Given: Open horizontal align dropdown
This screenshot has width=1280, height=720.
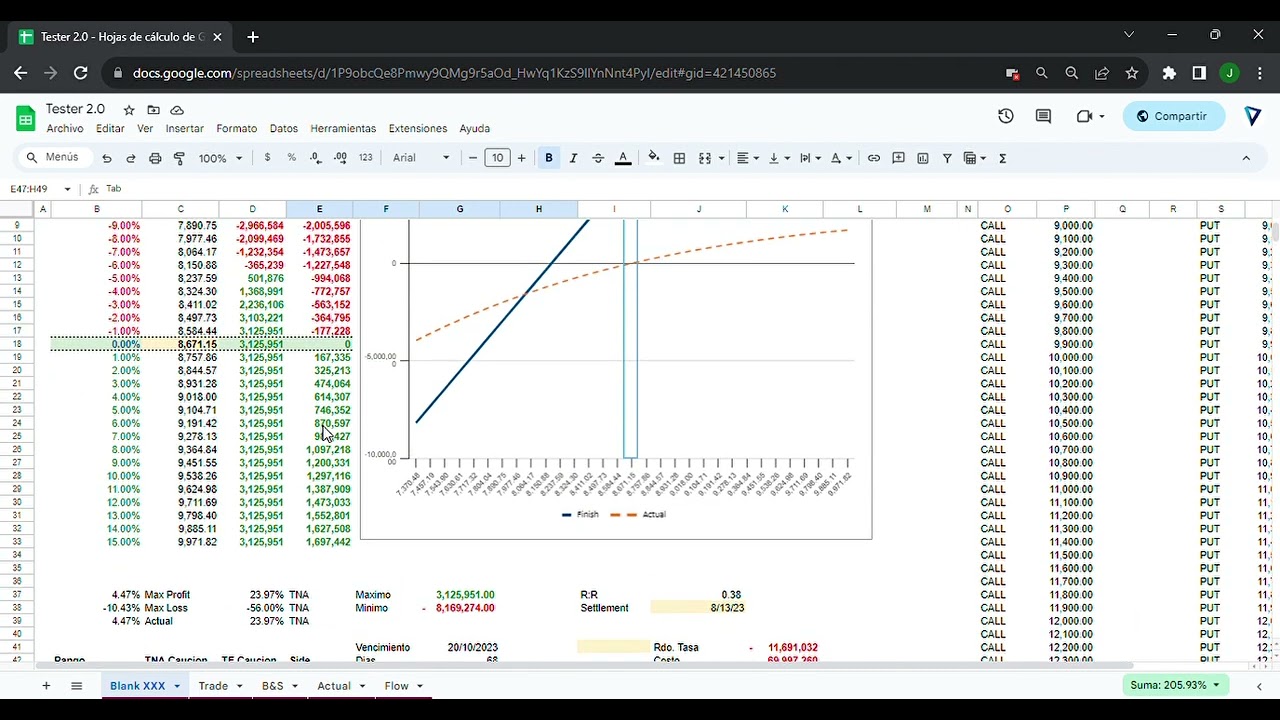Looking at the screenshot, I should coord(748,158).
